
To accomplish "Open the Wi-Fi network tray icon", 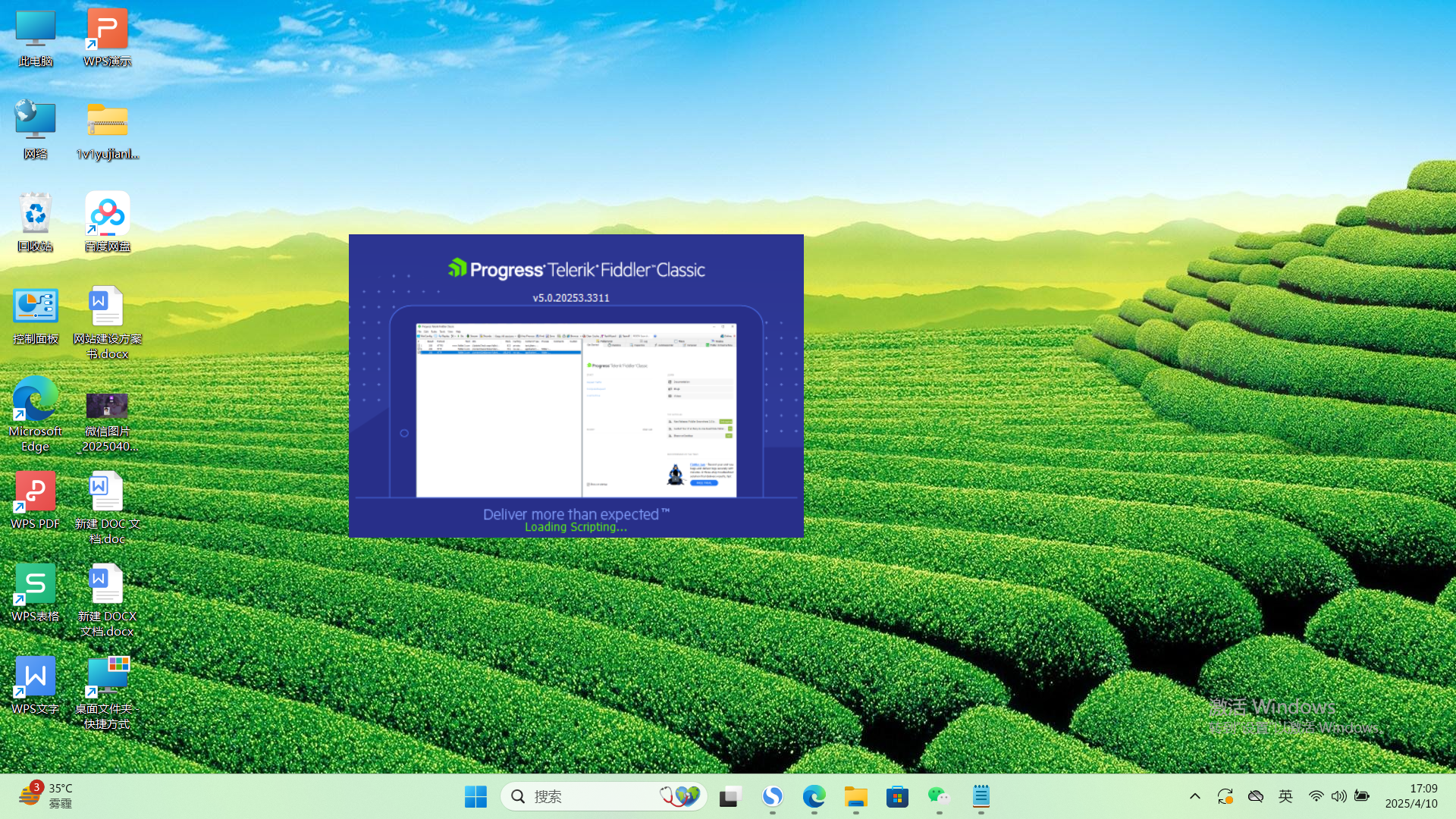I will (1316, 796).
